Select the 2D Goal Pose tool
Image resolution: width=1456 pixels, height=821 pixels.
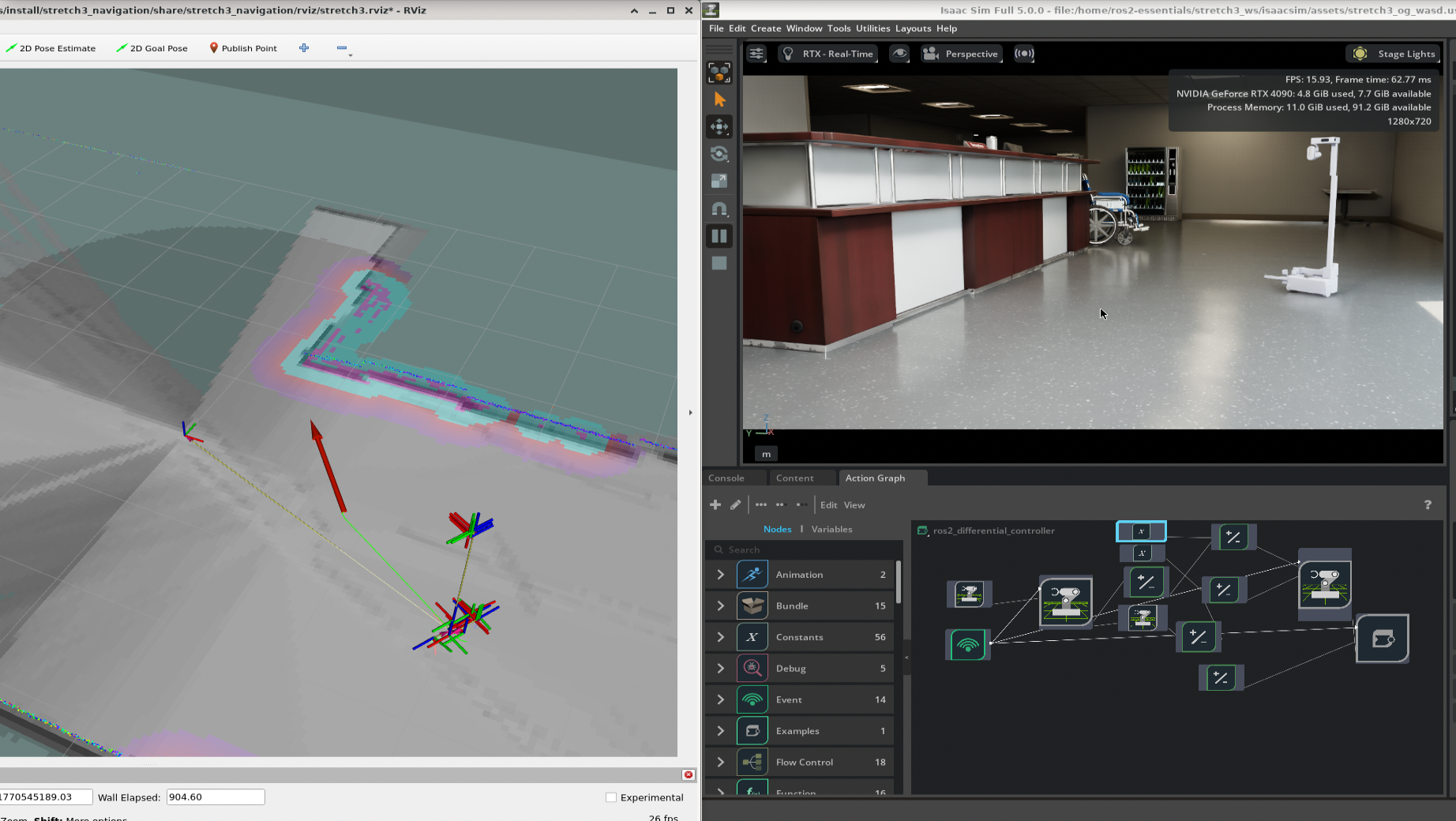(152, 48)
